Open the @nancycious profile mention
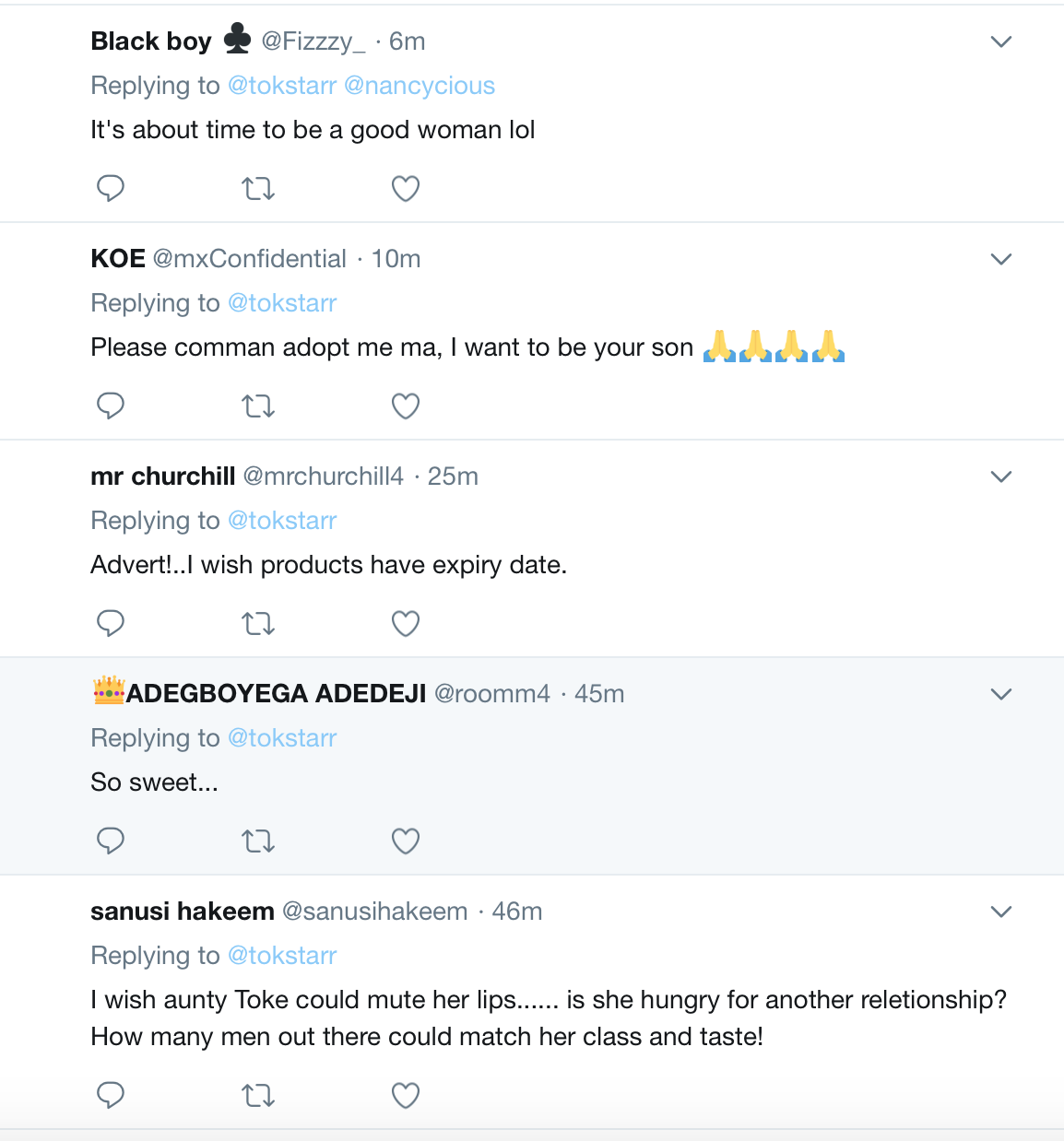 click(x=420, y=86)
